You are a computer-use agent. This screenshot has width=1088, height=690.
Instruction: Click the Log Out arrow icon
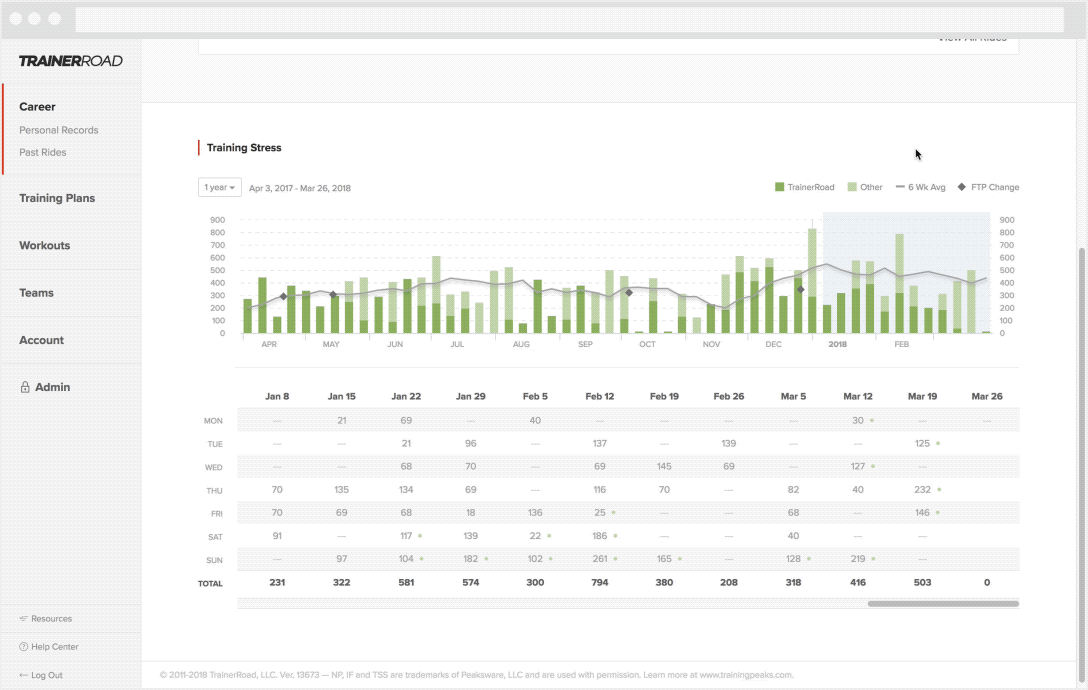[24, 675]
